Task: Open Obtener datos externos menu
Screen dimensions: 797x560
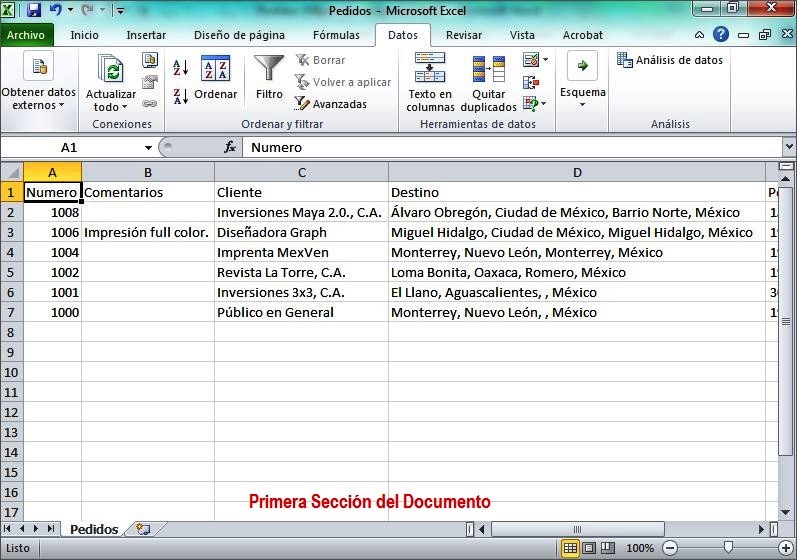Action: (x=39, y=81)
